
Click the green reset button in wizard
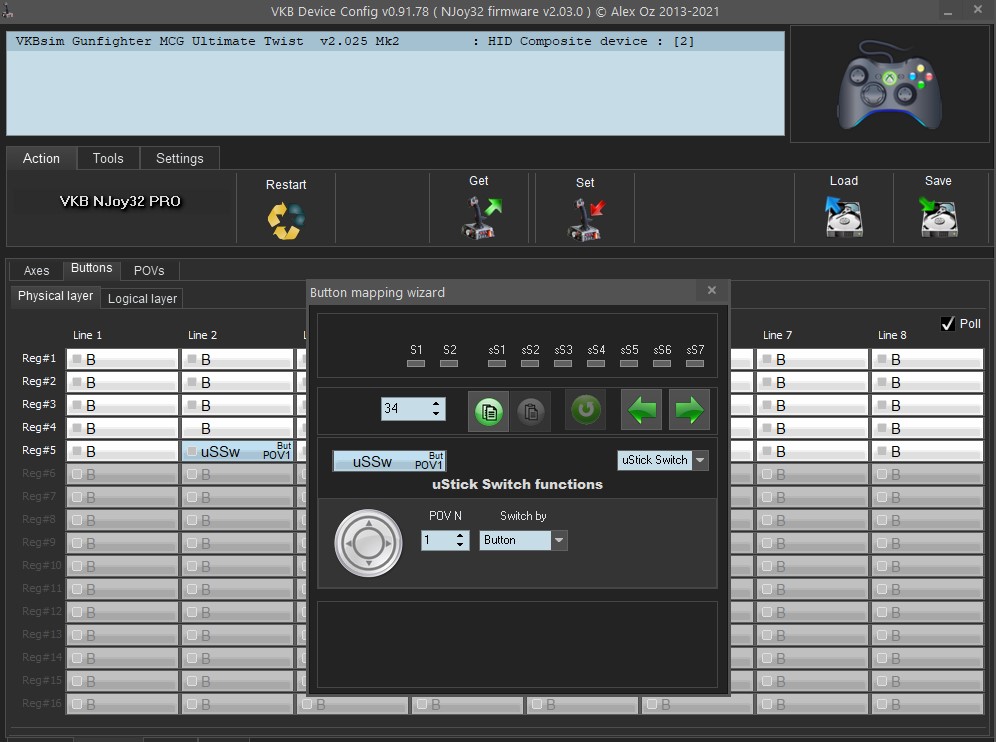pyautogui.click(x=586, y=410)
